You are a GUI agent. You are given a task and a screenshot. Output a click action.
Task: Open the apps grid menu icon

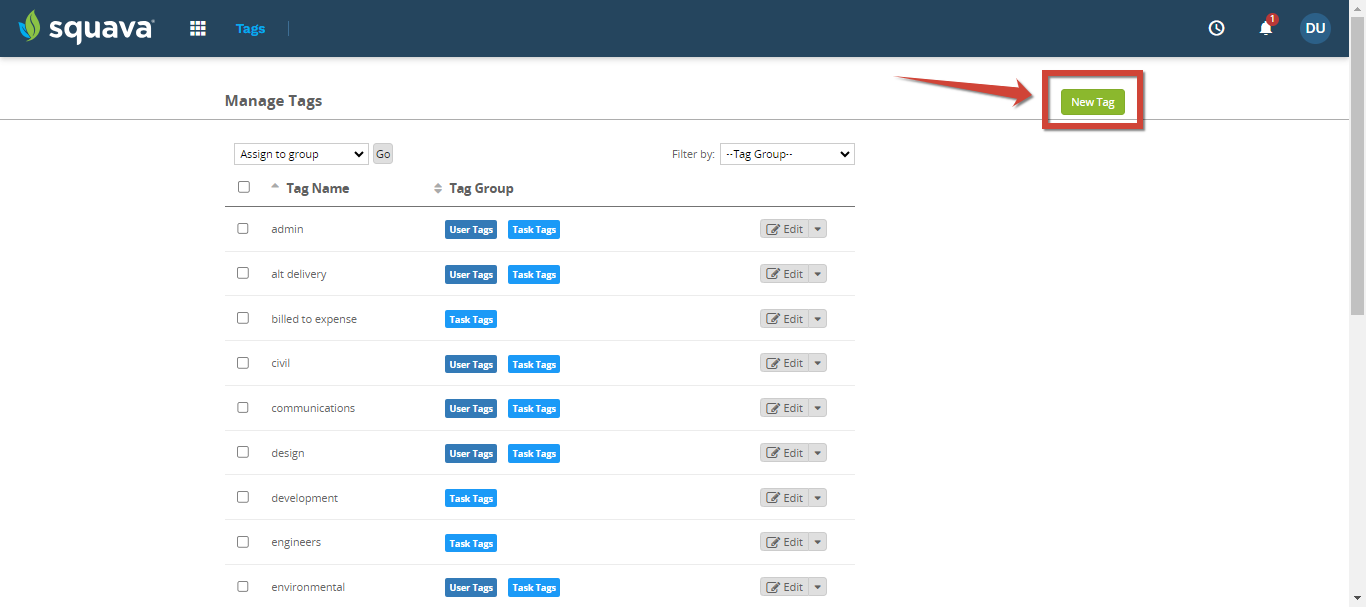click(x=198, y=28)
